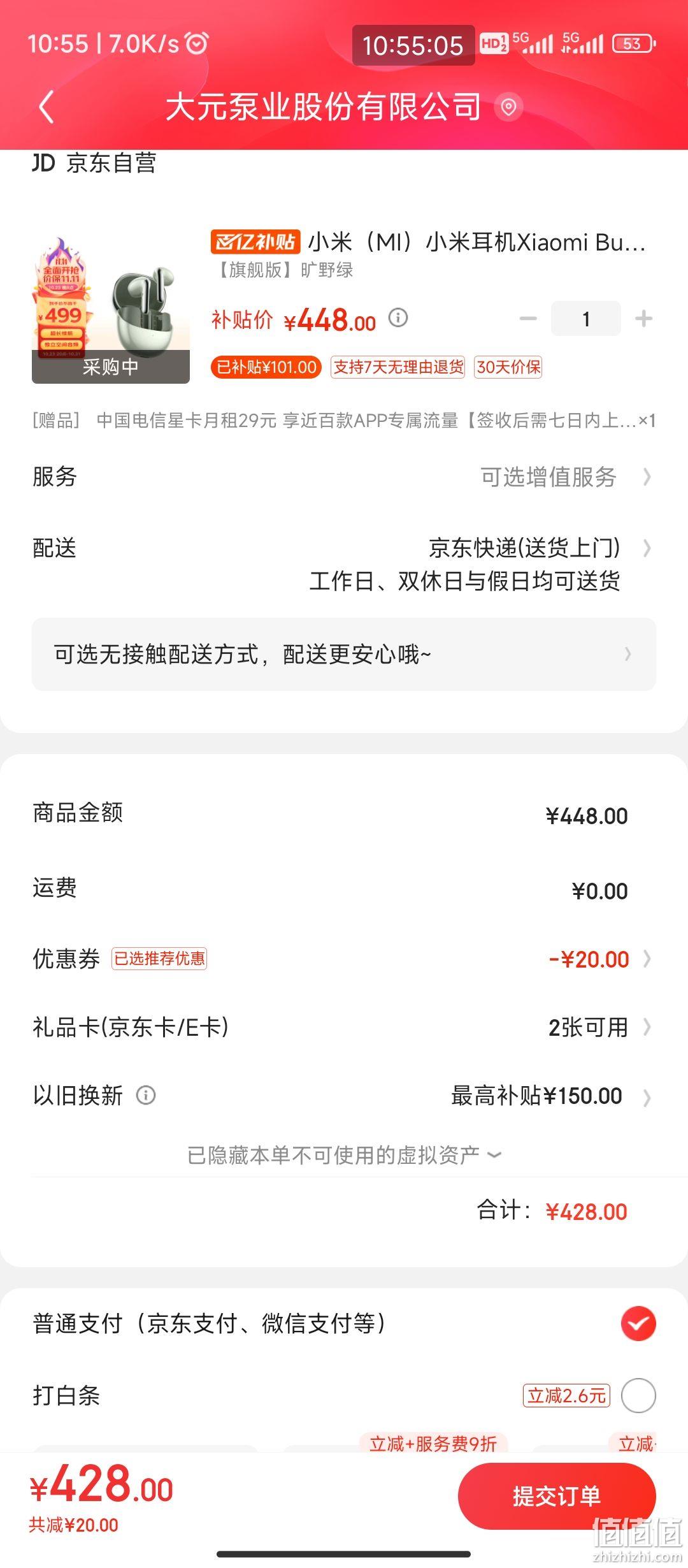Edit the quantity field showing 1

point(586,318)
